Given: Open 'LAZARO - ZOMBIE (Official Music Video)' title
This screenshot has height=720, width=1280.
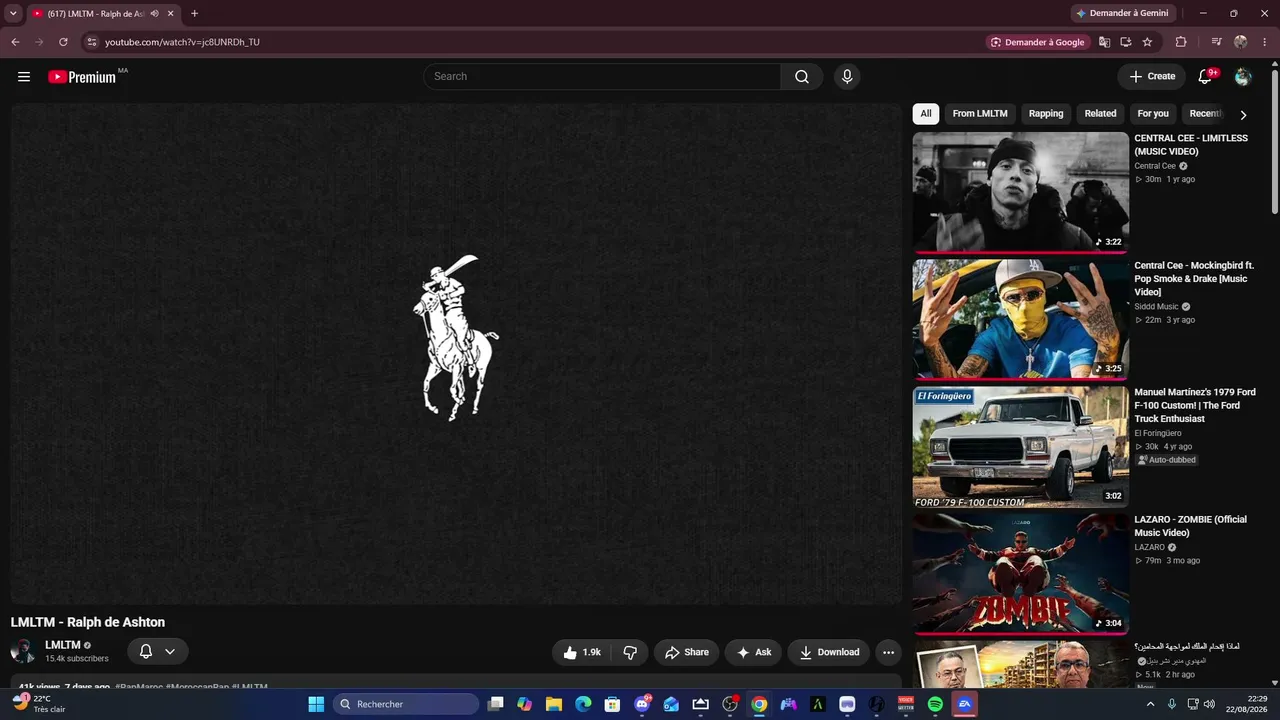Looking at the screenshot, I should tap(1190, 526).
